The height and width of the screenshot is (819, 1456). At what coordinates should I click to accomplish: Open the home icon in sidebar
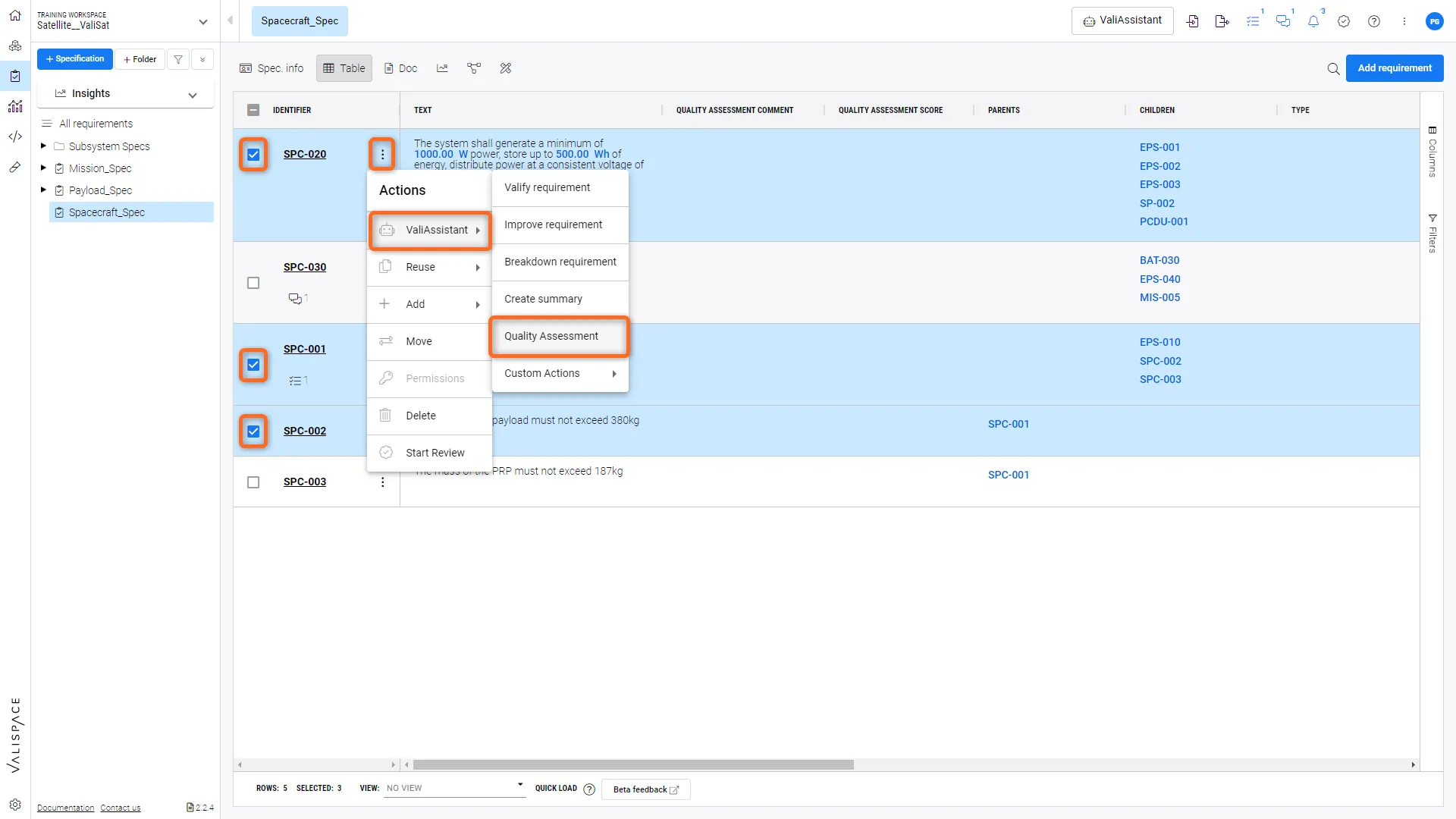click(x=15, y=15)
